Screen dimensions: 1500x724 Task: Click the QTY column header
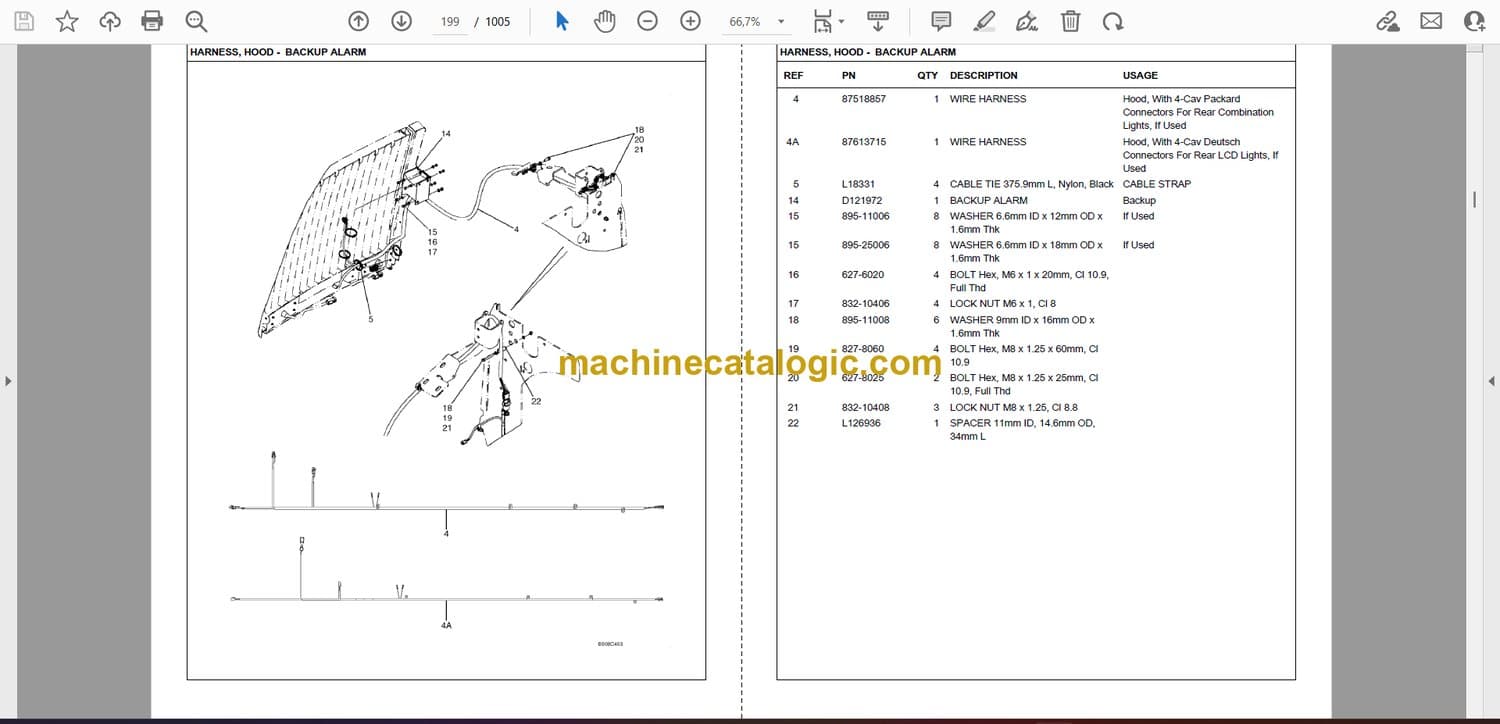tap(928, 76)
